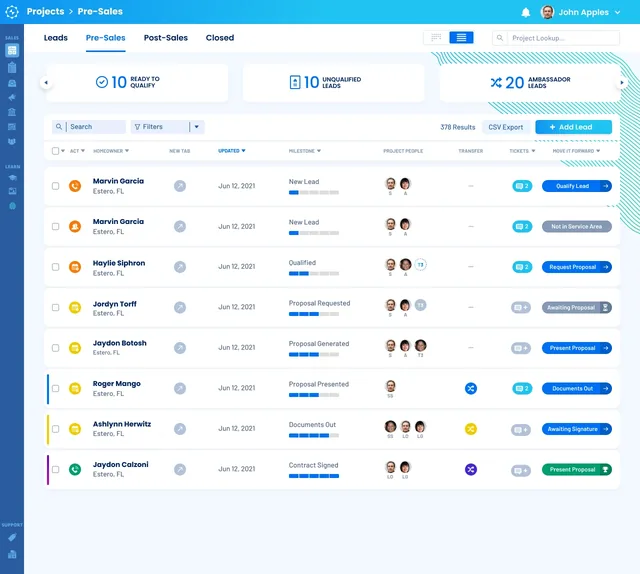Click Awaiting Signature for Ashlynn Herwitz
The height and width of the screenshot is (574, 640).
[577, 429]
